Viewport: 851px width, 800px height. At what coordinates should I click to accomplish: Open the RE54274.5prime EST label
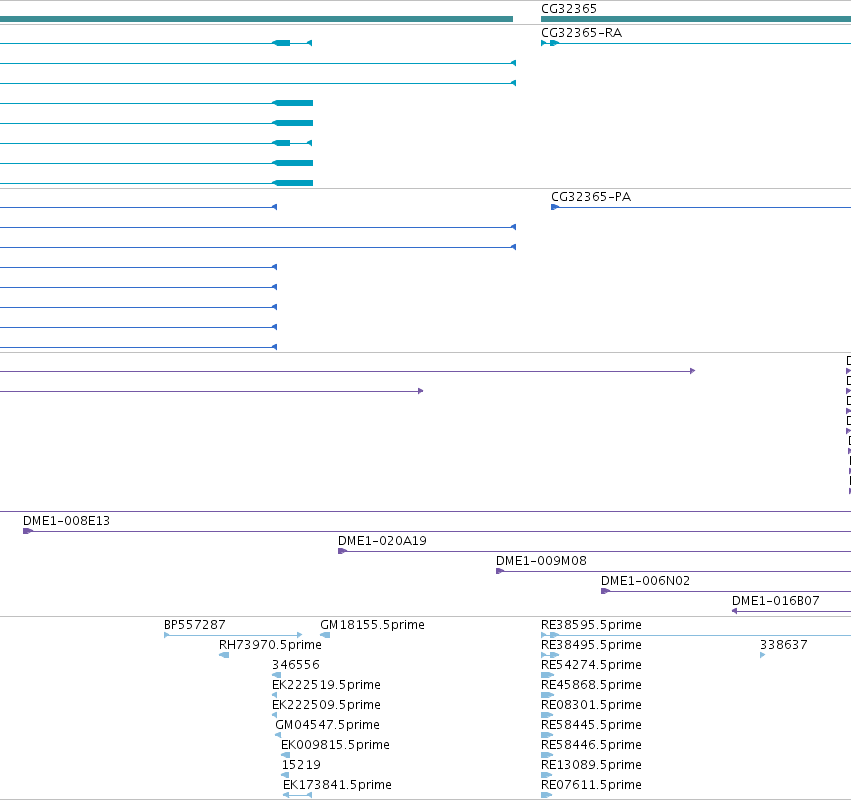coord(591,665)
